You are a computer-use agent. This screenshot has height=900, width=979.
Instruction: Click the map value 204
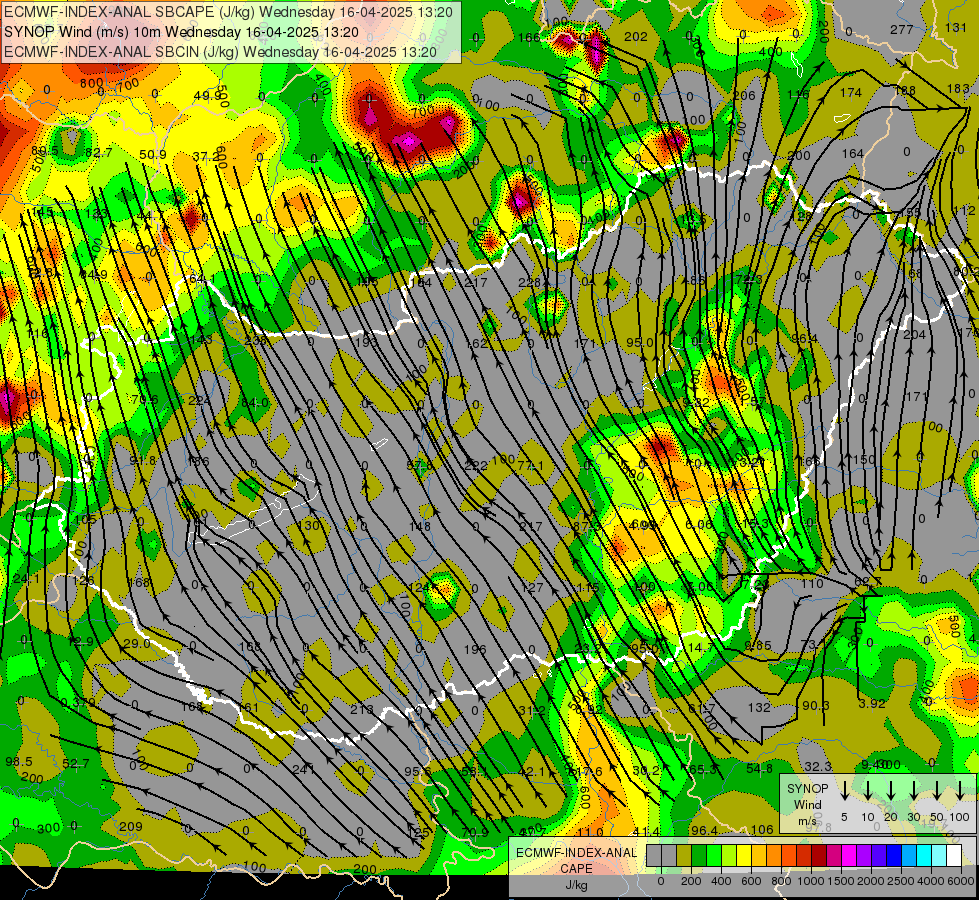[915, 335]
